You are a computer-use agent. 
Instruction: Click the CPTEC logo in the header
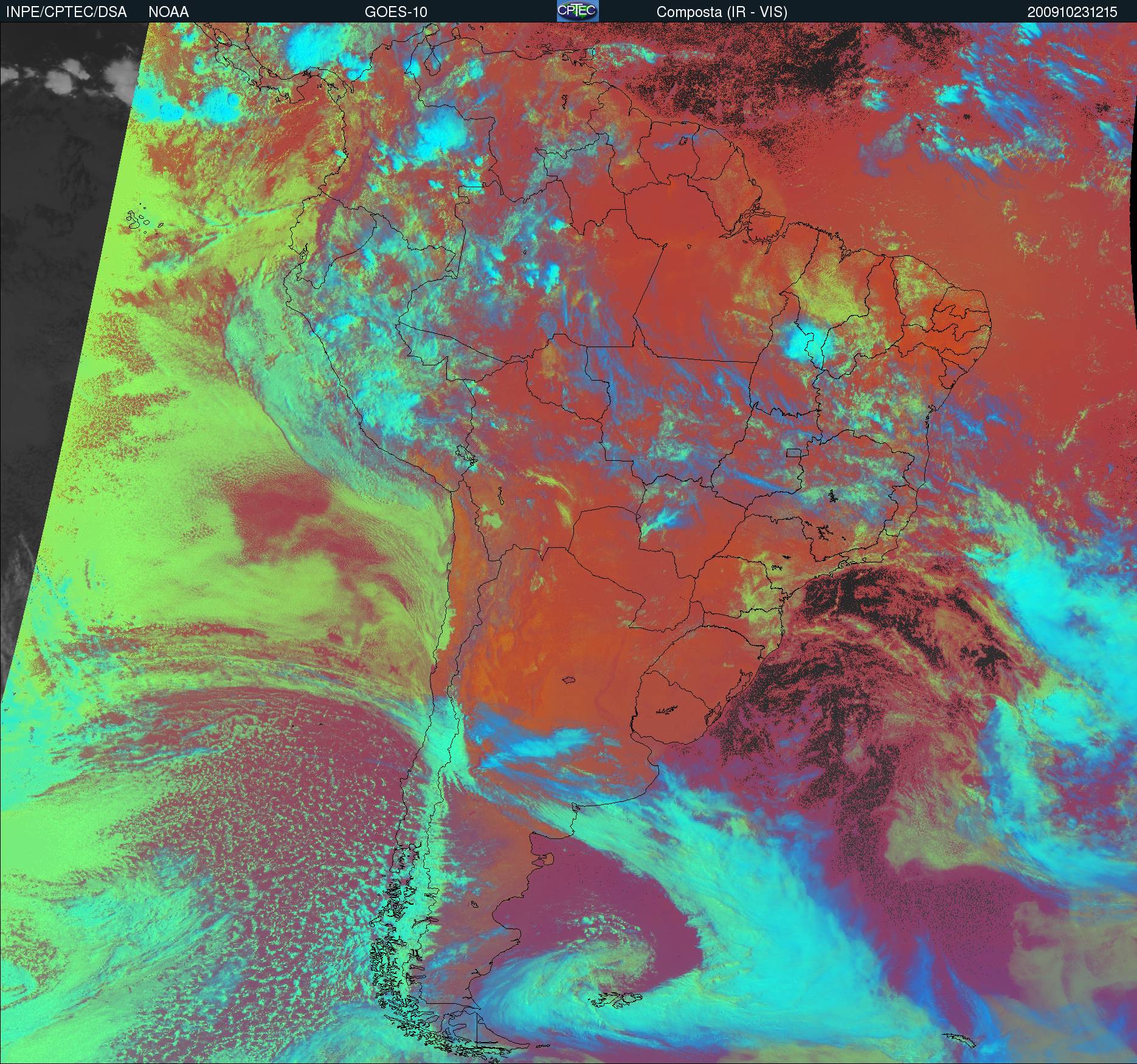tap(578, 11)
